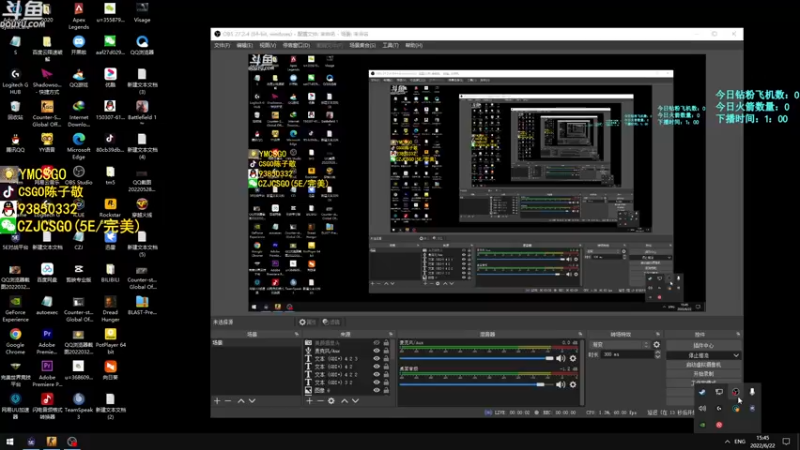Screen dimensions: 800x450
Task: Click the 停止推流 stop streaming button
Action: pyautogui.click(x=699, y=355)
